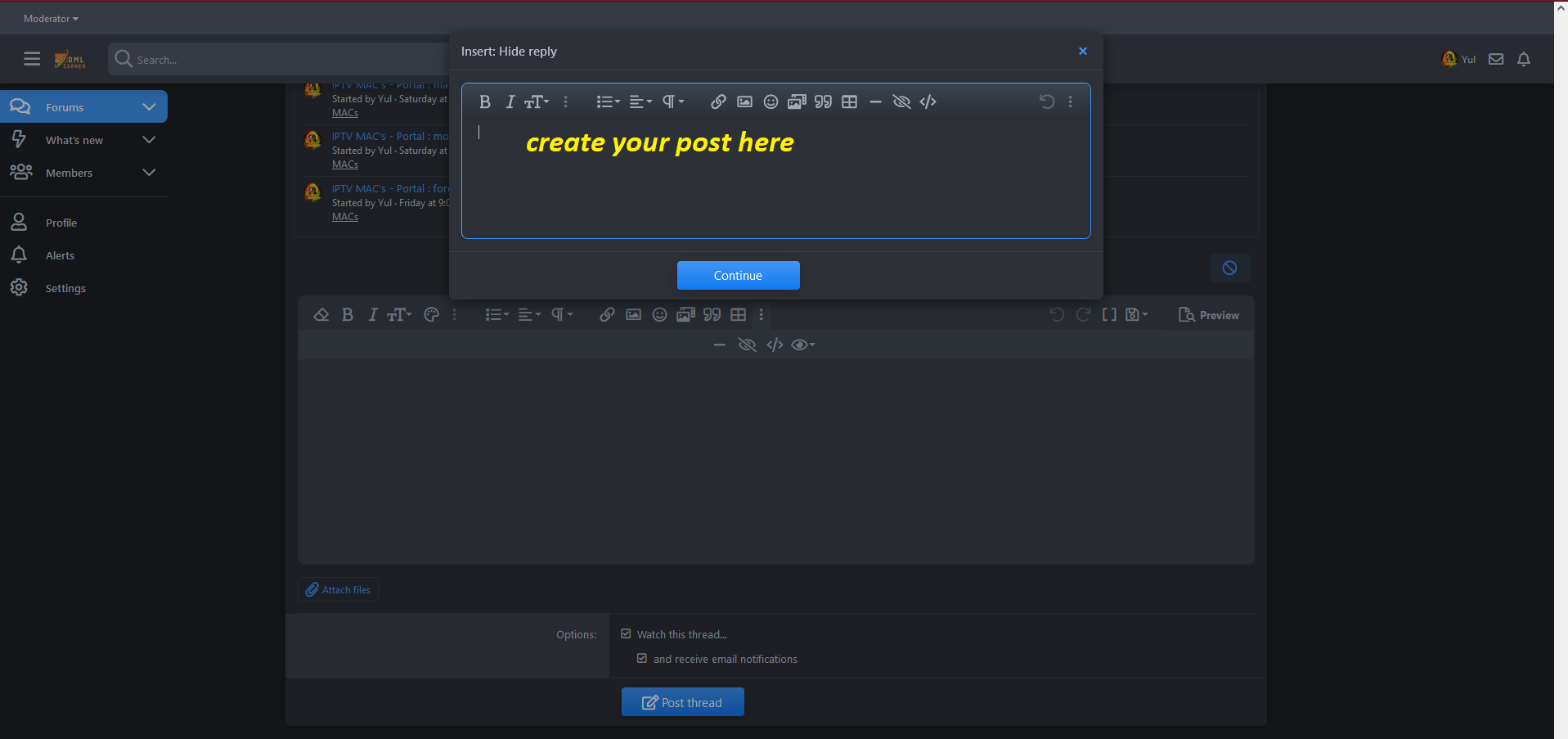This screenshot has height=739, width=1568.
Task: Toggle Watch this thread checkbox
Action: click(626, 633)
